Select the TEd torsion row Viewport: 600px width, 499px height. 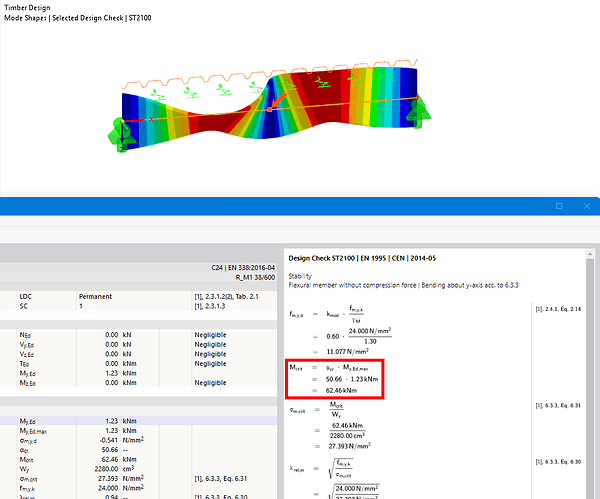click(100, 364)
